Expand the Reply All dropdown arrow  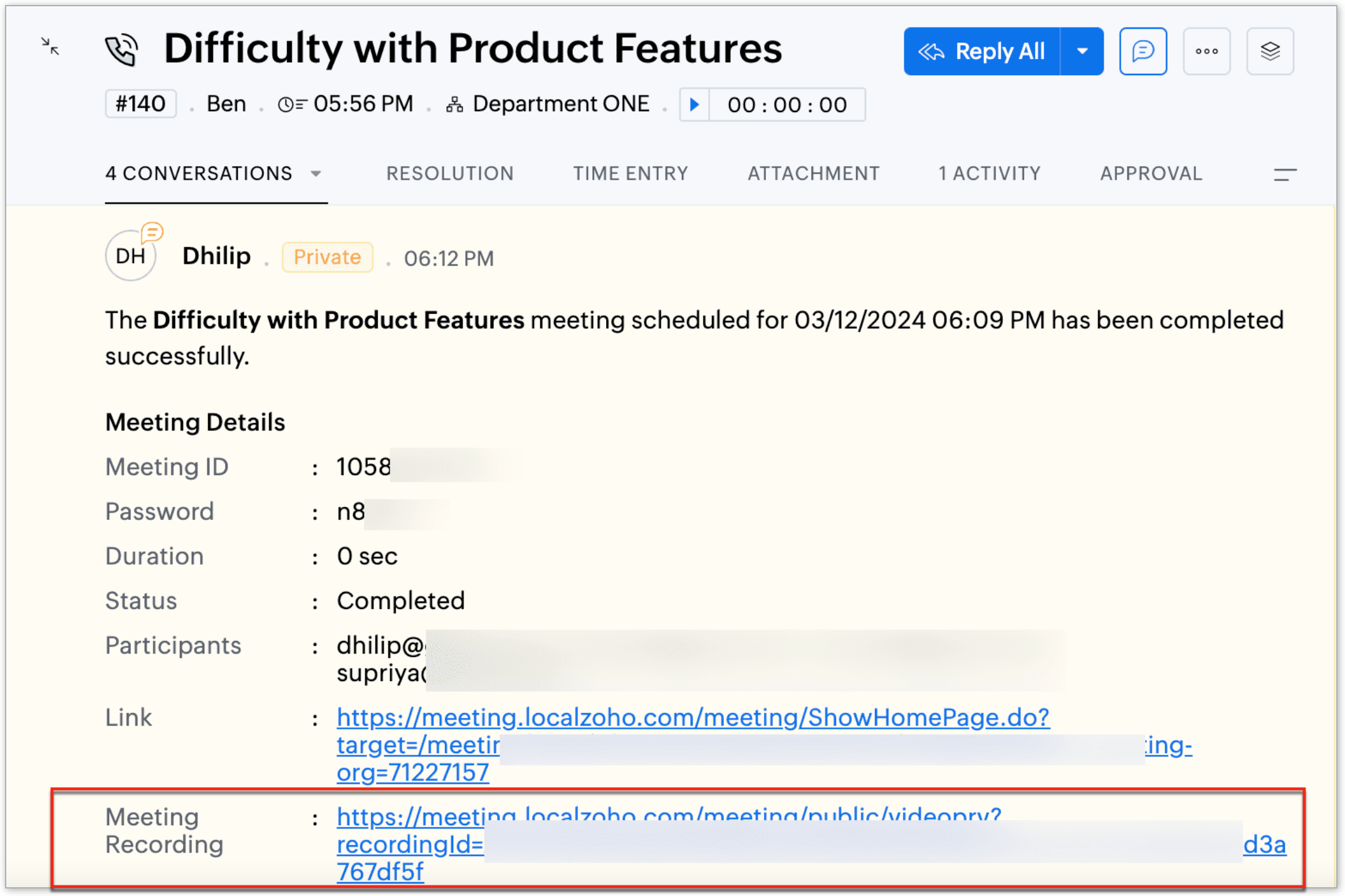(1082, 51)
